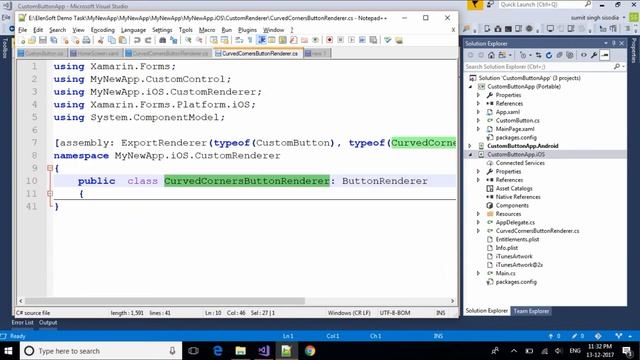640x360 pixels.
Task: Click the Redo arrow icon
Action: click(x=148, y=40)
